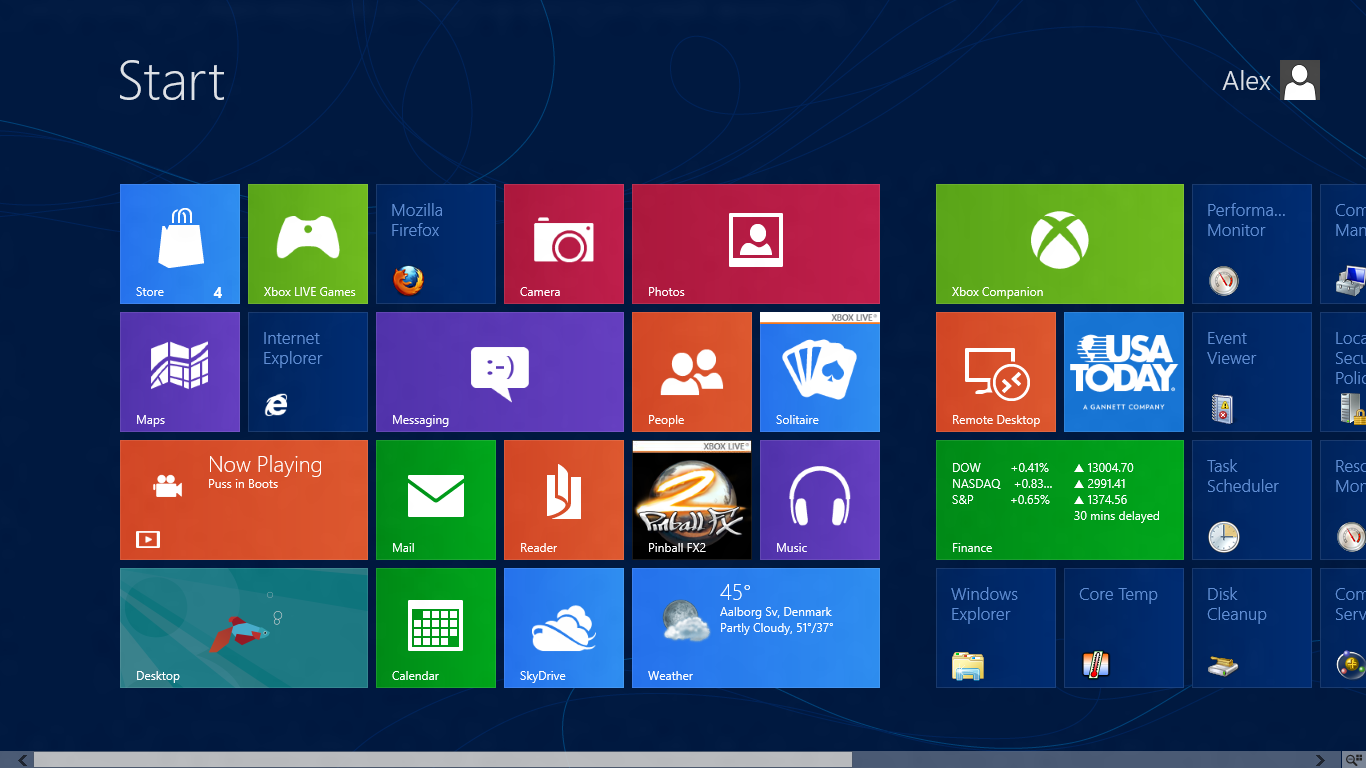Open Task Scheduler tile
This screenshot has height=768, width=1366.
(x=1252, y=500)
